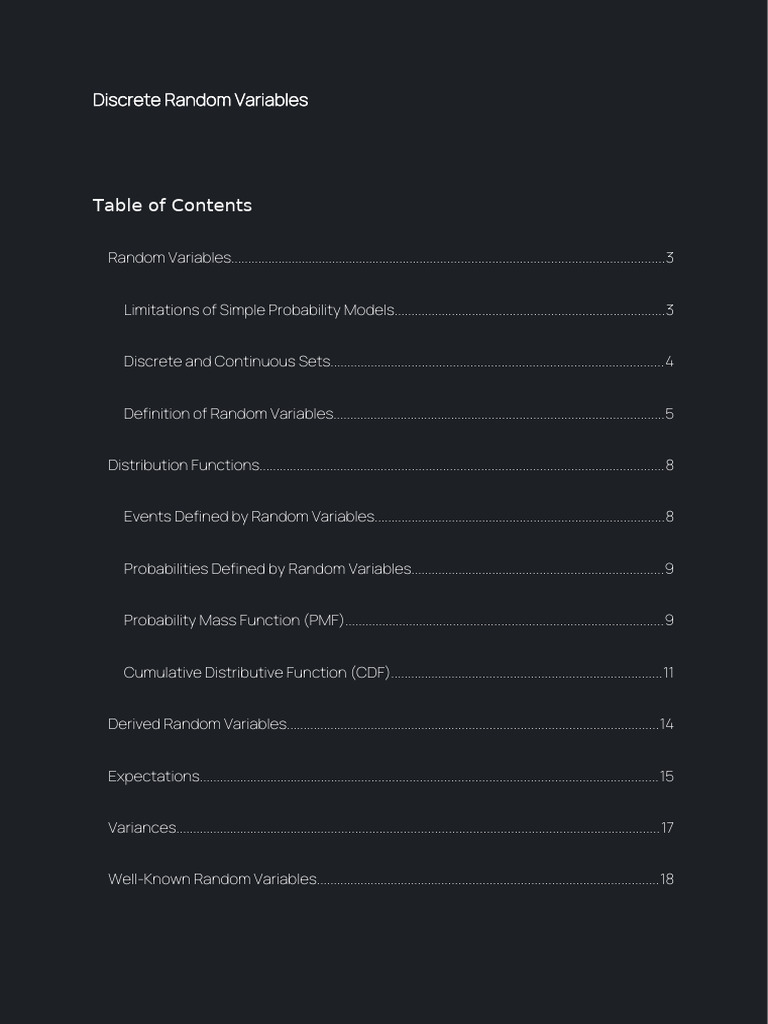Go to Limitations of Simple Probability Models
The image size is (768, 1024).
point(259,310)
